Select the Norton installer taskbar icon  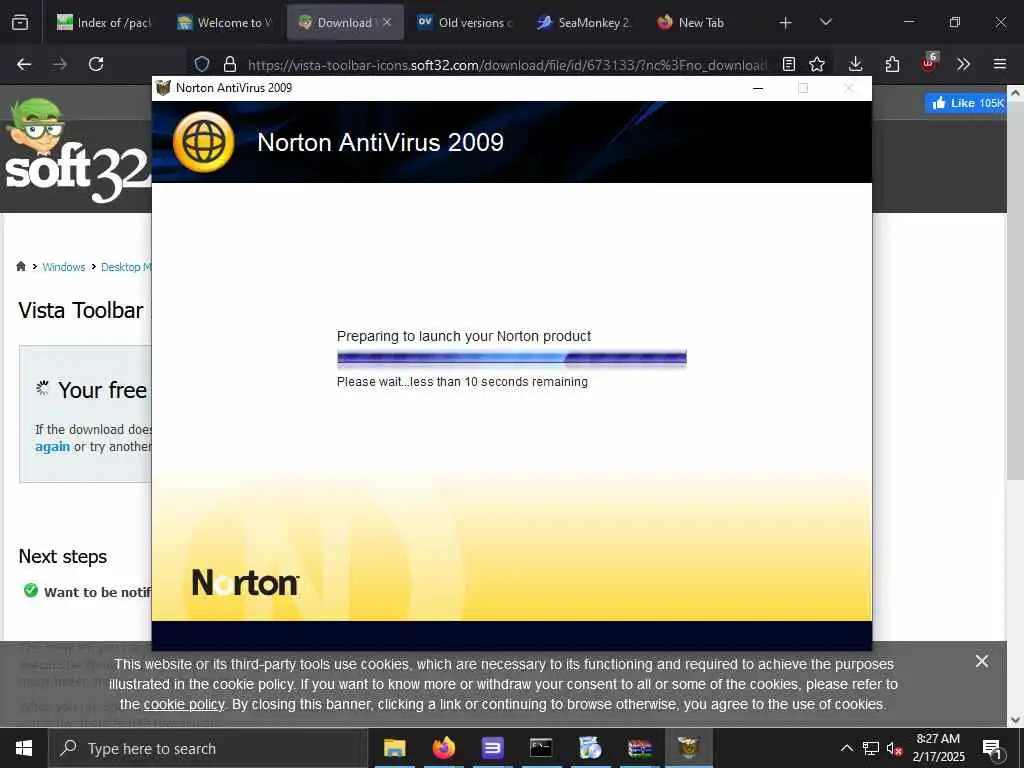click(688, 748)
